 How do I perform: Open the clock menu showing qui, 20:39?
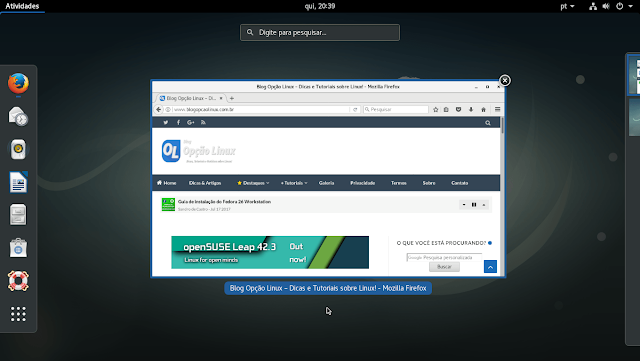coord(320,6)
